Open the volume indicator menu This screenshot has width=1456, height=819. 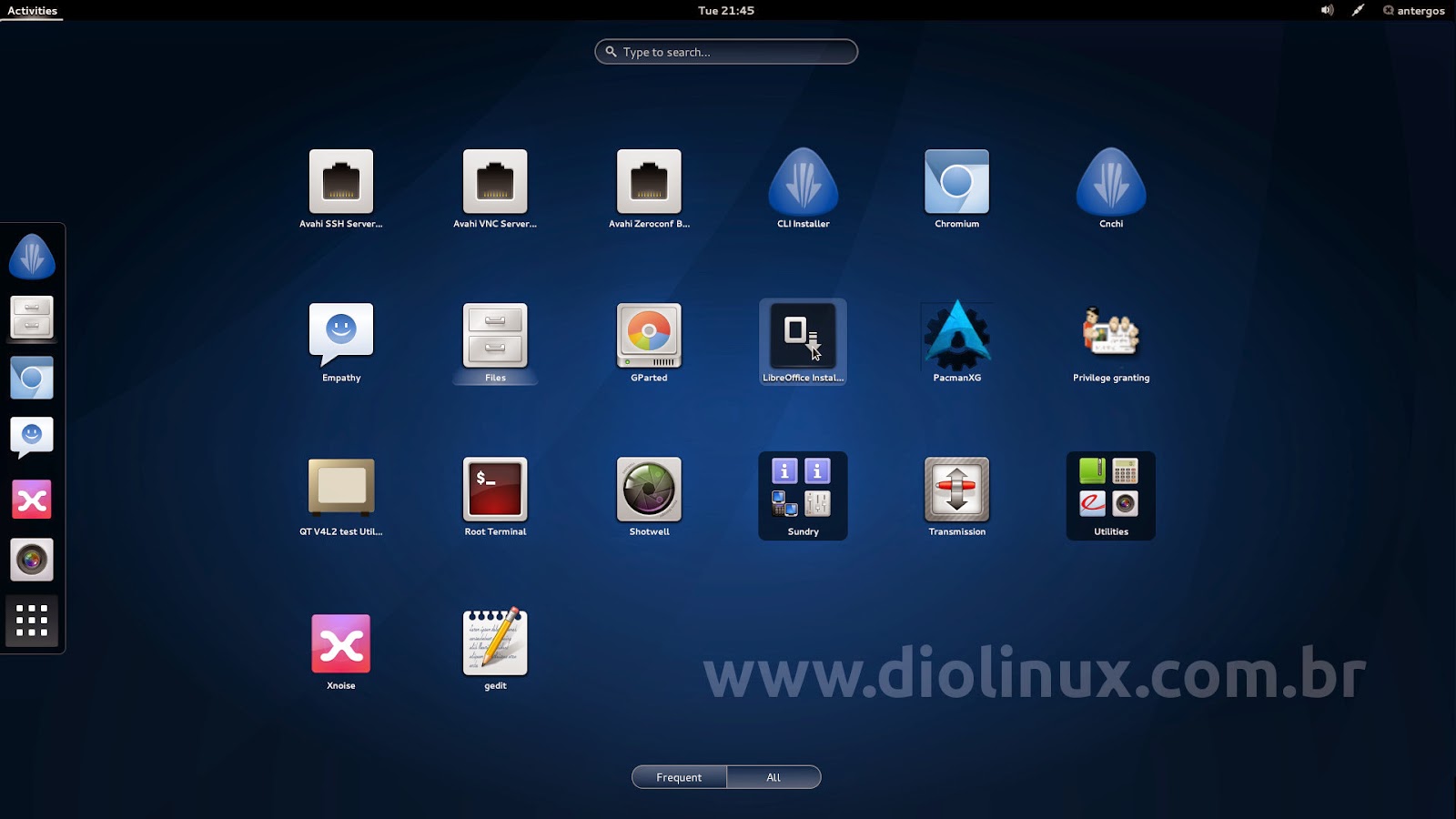coord(1328,10)
